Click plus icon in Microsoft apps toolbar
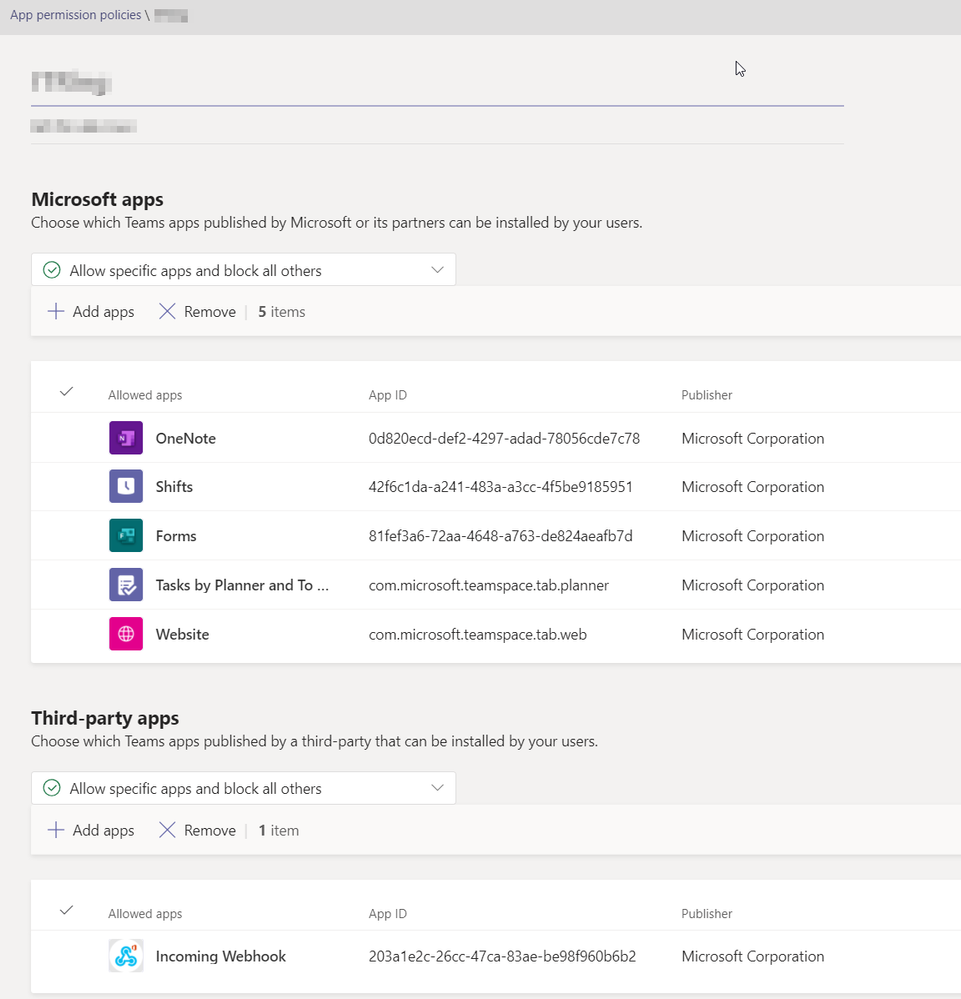961x999 pixels. click(x=56, y=311)
